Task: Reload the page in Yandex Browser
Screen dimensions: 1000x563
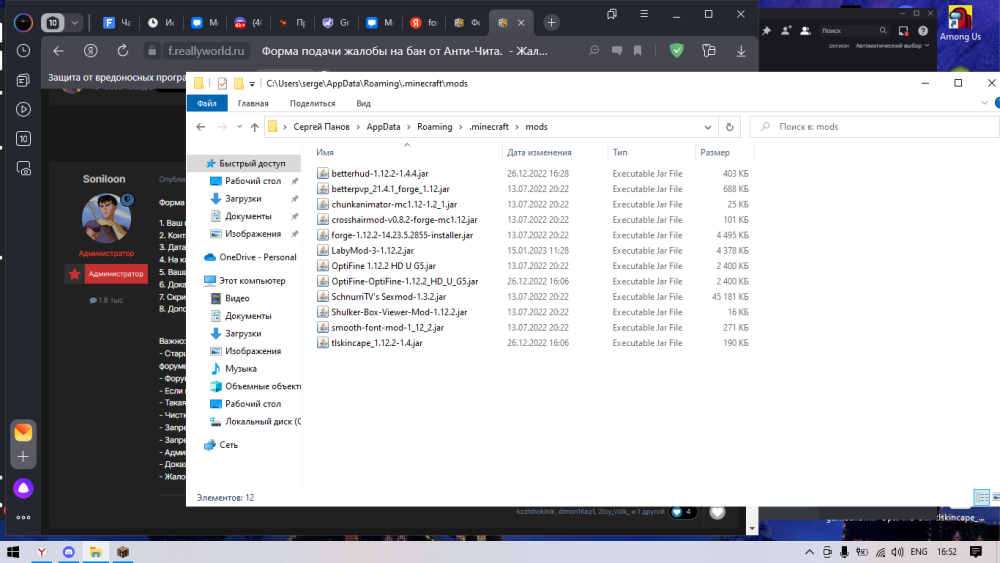Action: [x=122, y=51]
